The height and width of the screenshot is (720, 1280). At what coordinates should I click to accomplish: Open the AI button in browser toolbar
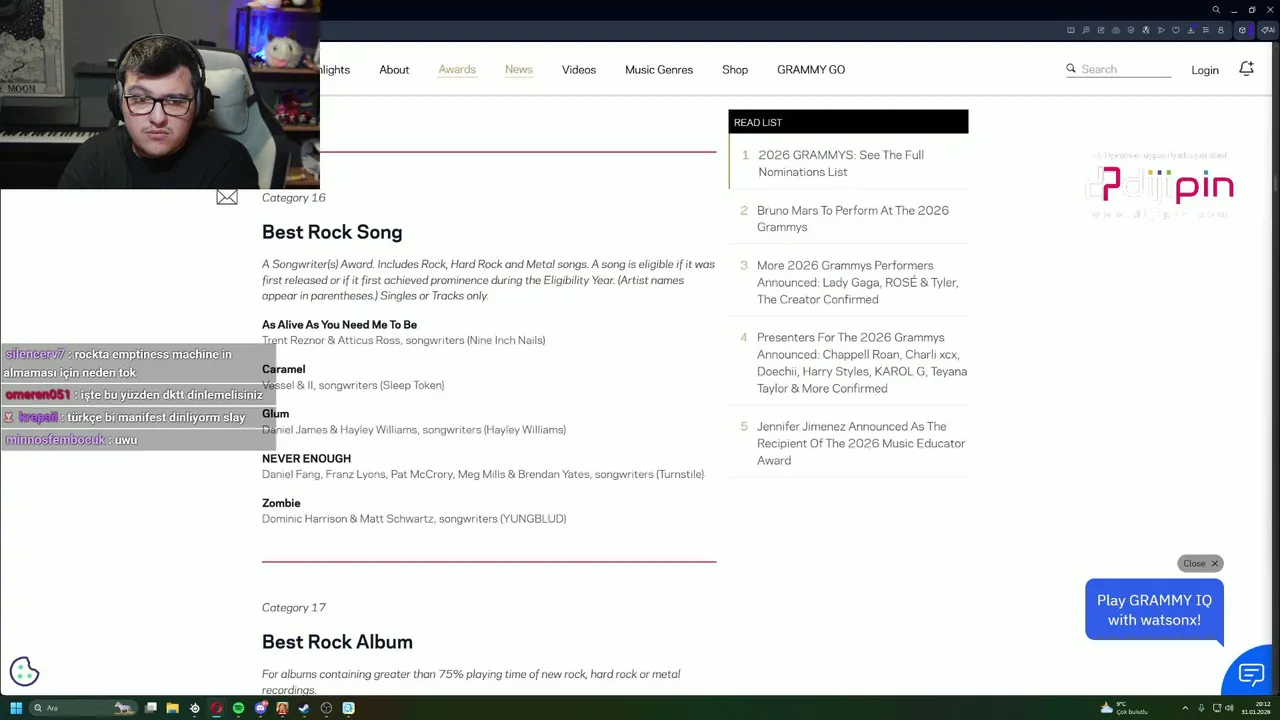[1270, 30]
